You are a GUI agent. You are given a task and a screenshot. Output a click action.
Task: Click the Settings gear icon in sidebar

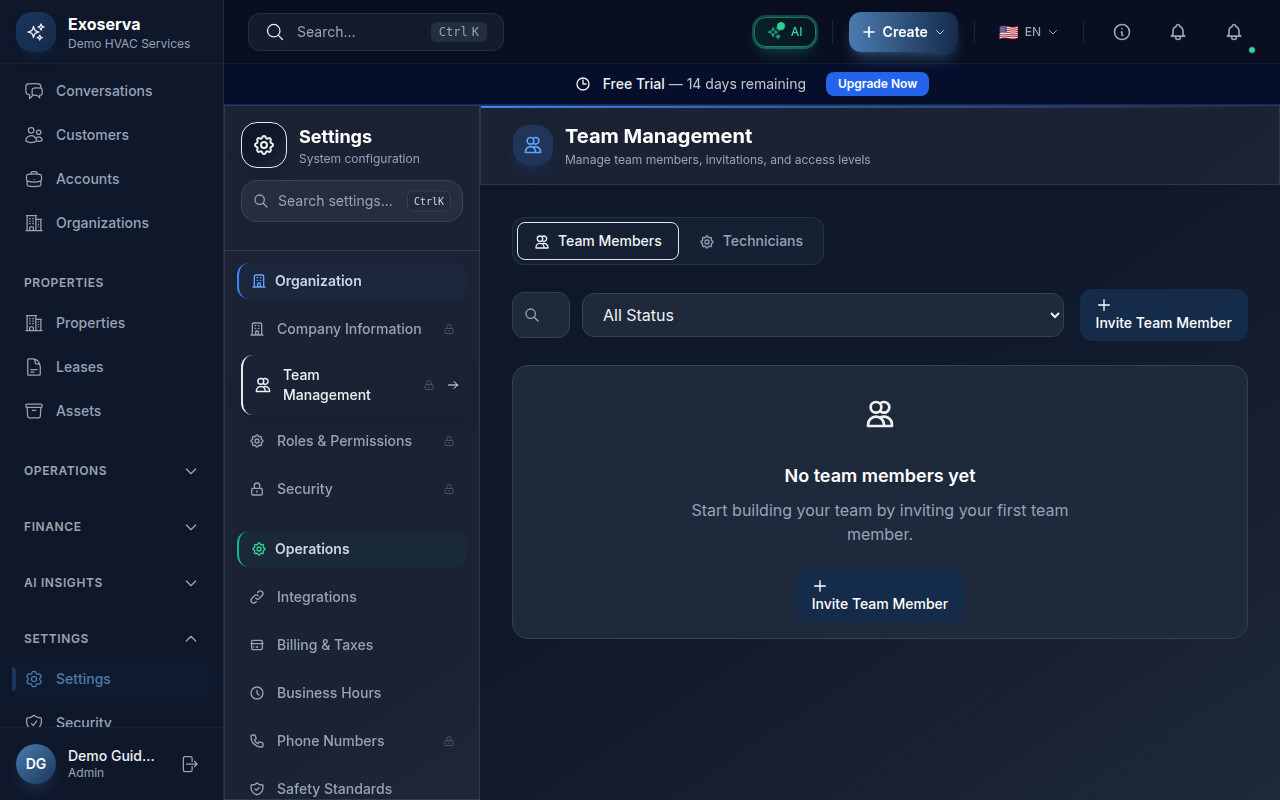(34, 679)
